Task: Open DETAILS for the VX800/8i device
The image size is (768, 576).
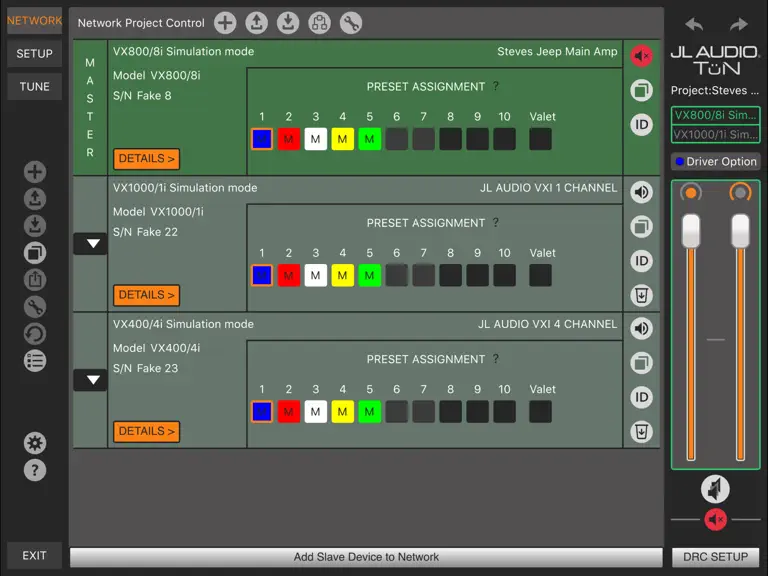Action: 146,159
